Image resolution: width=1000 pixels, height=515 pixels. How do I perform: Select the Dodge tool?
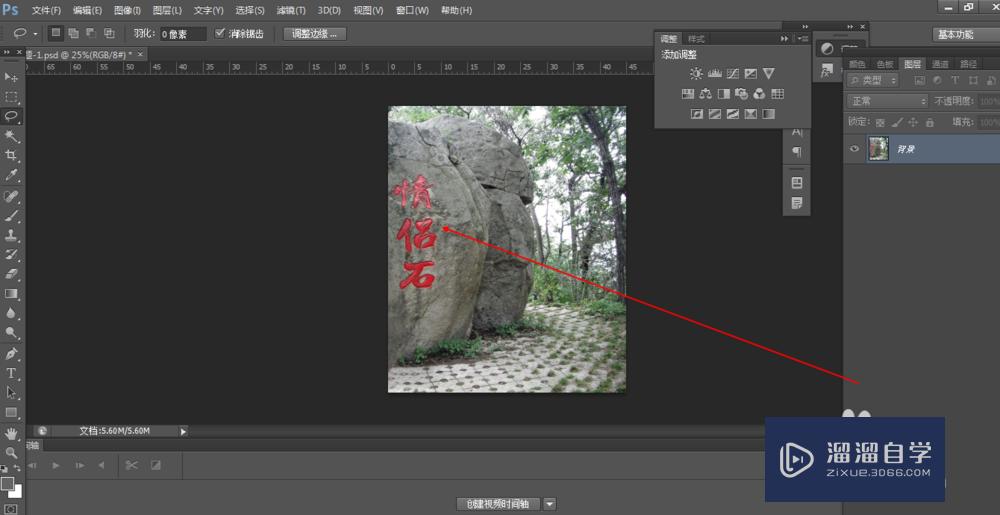coord(11,333)
